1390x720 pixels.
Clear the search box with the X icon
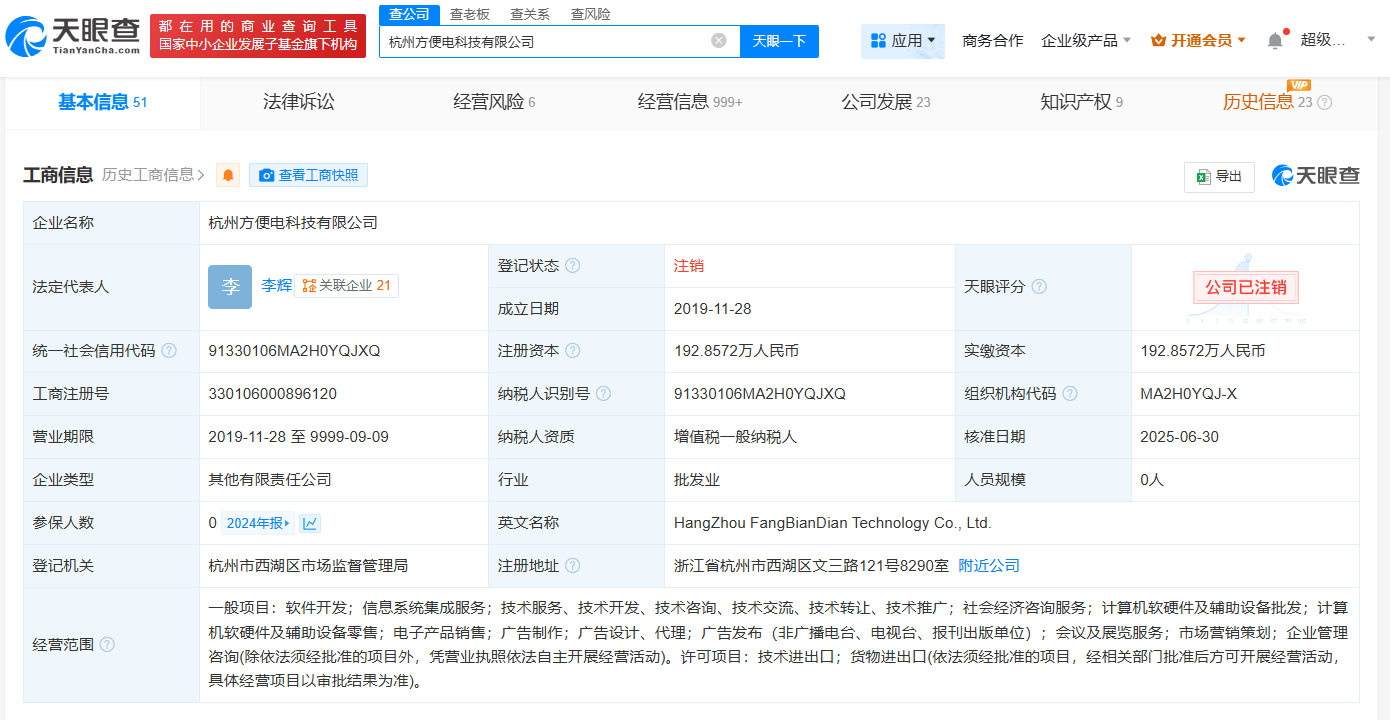point(719,41)
